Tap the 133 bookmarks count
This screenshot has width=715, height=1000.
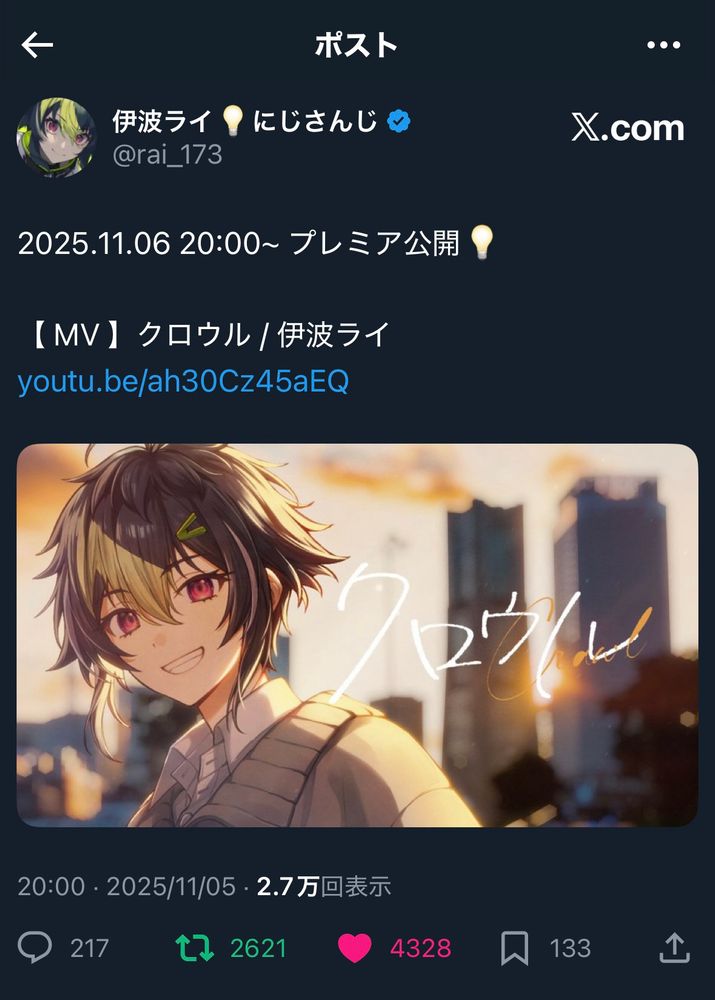point(570,948)
